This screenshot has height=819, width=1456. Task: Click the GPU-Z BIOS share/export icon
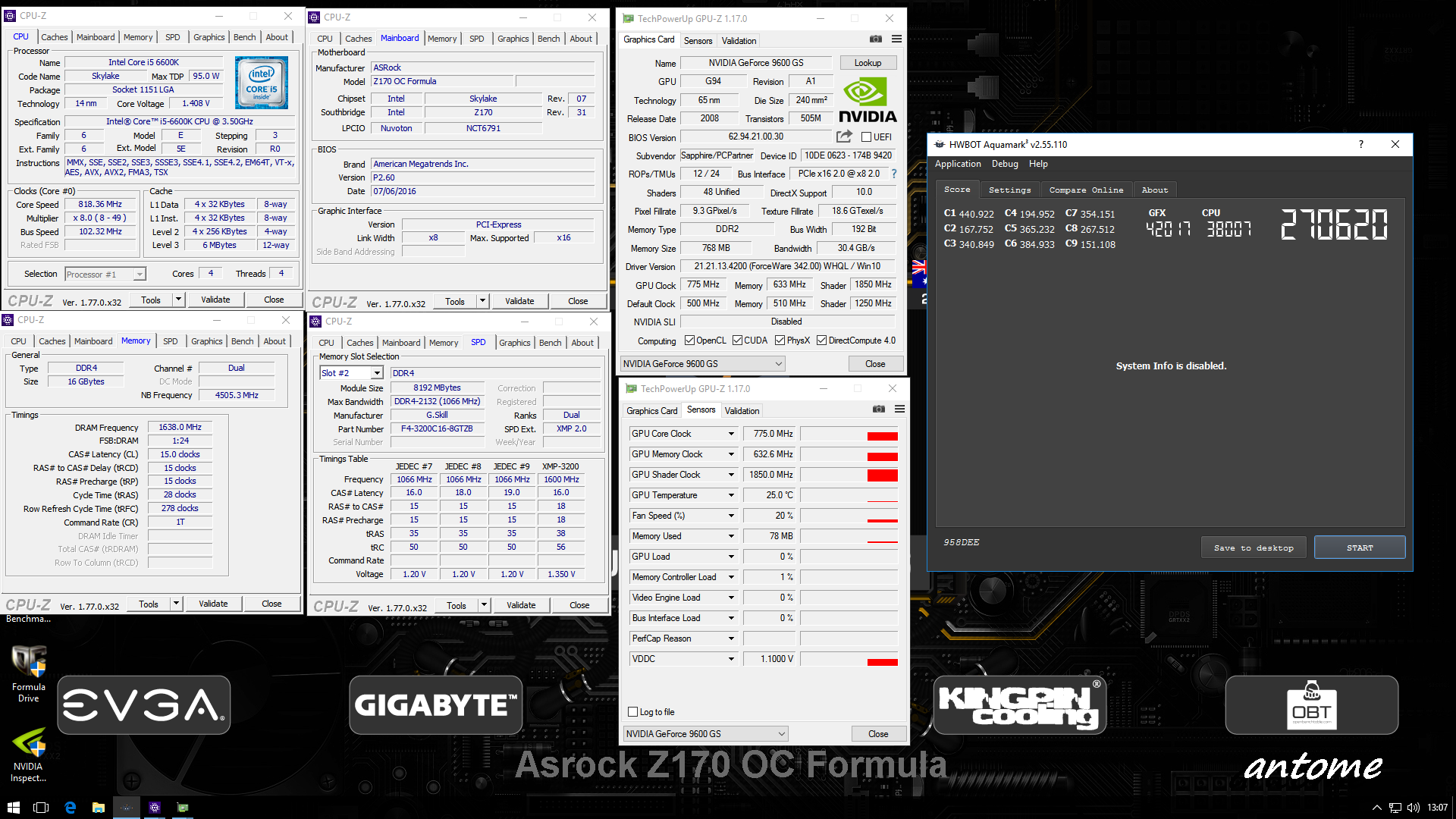[844, 136]
